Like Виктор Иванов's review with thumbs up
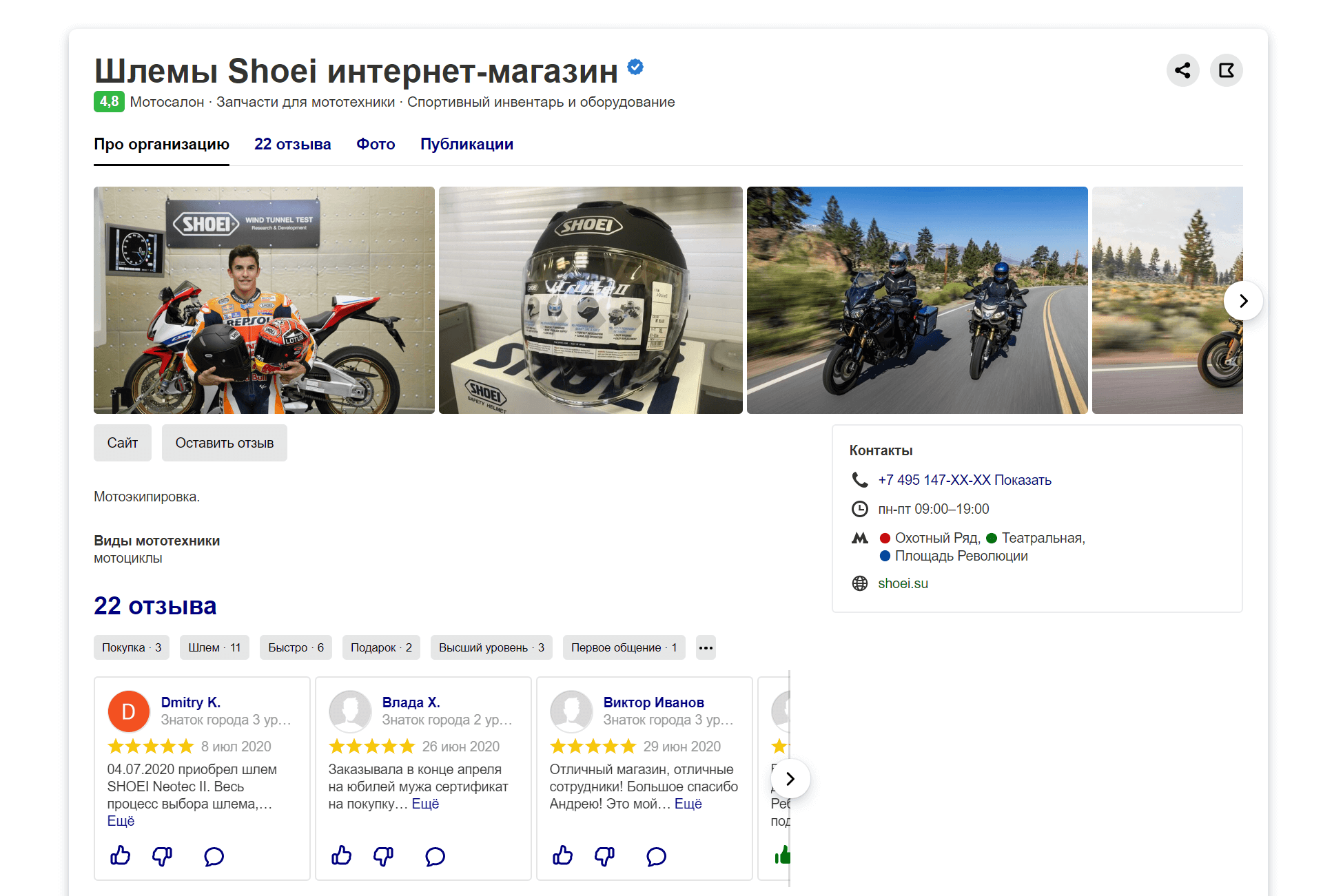The image size is (1343, 896). coord(562,856)
